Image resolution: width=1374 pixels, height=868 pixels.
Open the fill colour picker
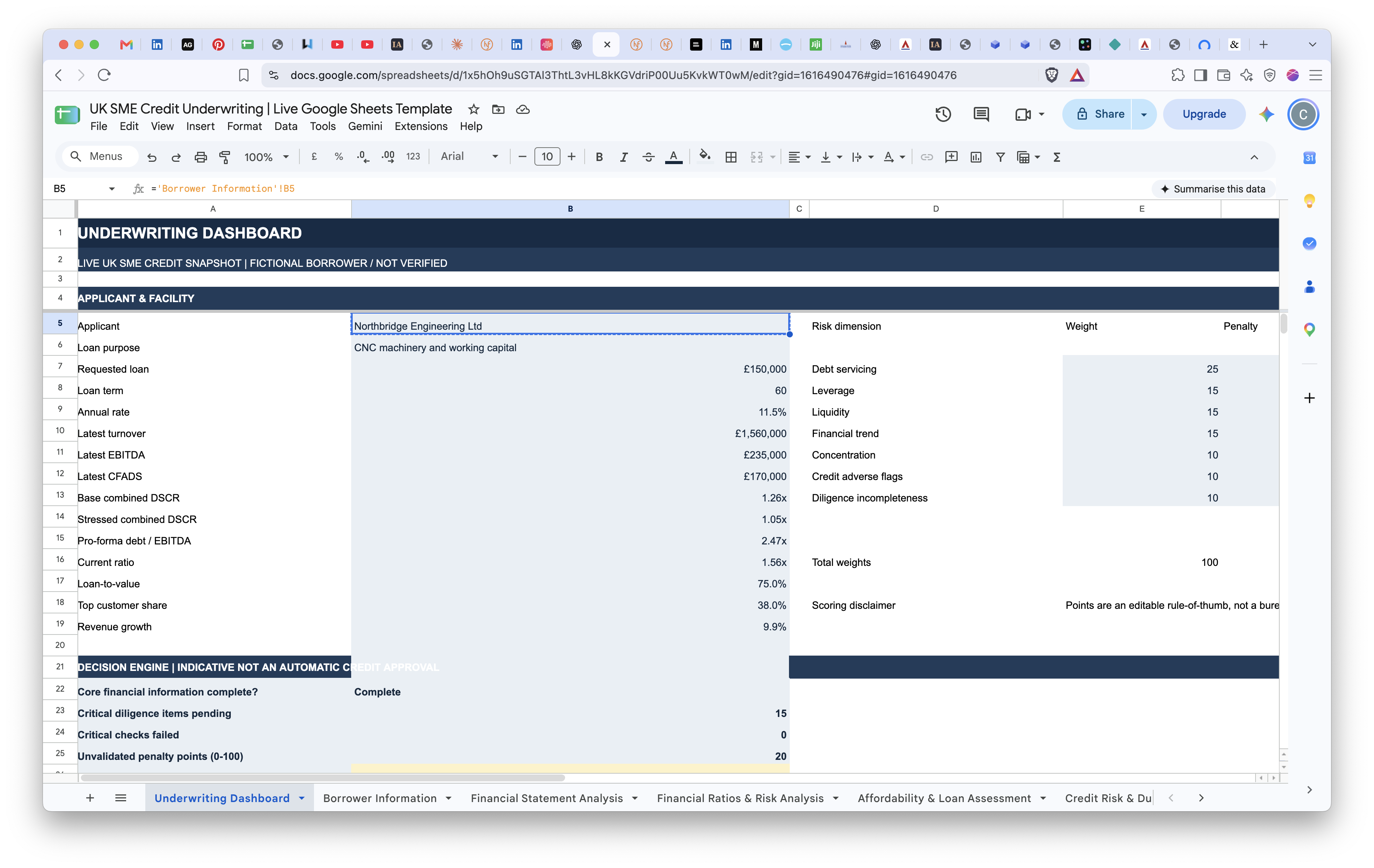point(705,156)
